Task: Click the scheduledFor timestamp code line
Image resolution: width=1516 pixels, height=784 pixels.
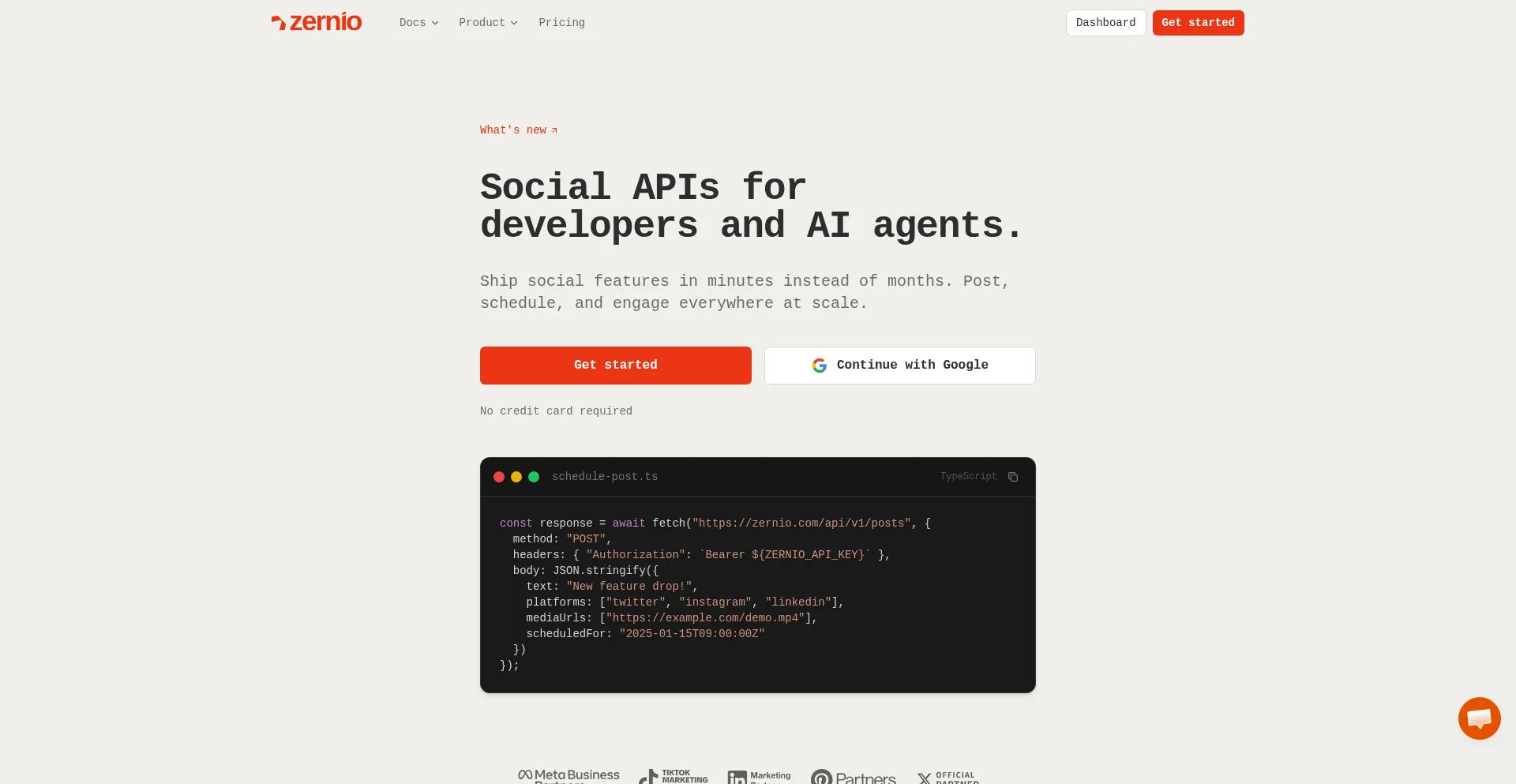Action: tap(646, 634)
